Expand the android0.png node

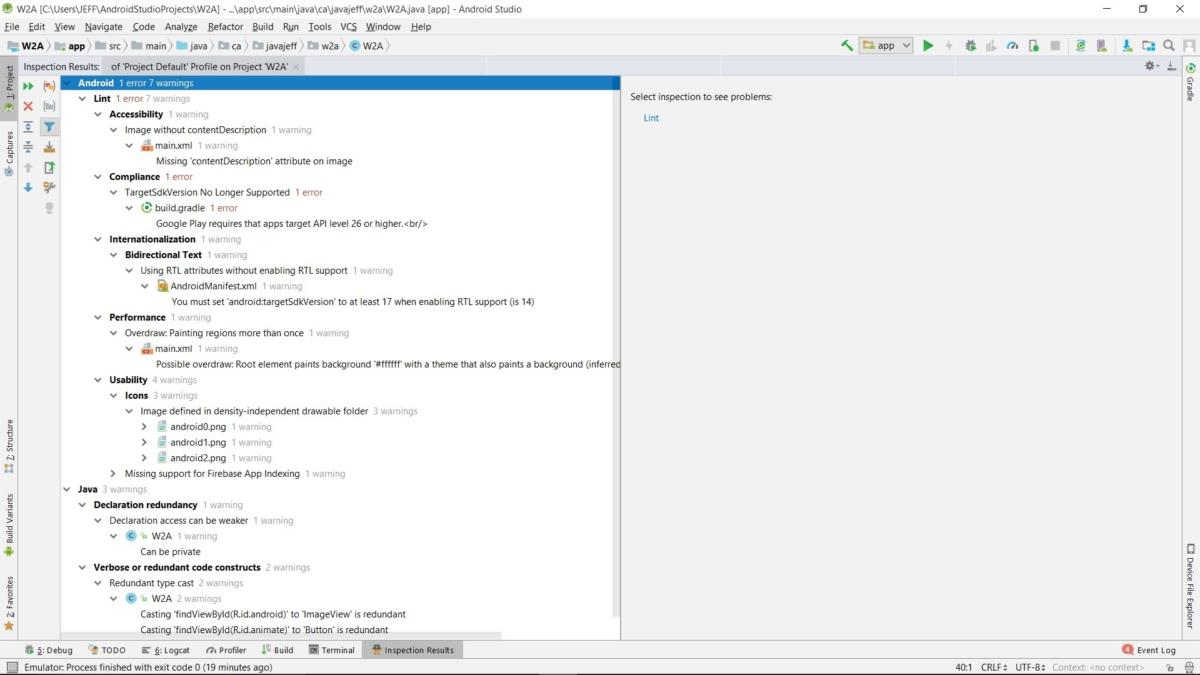point(145,427)
